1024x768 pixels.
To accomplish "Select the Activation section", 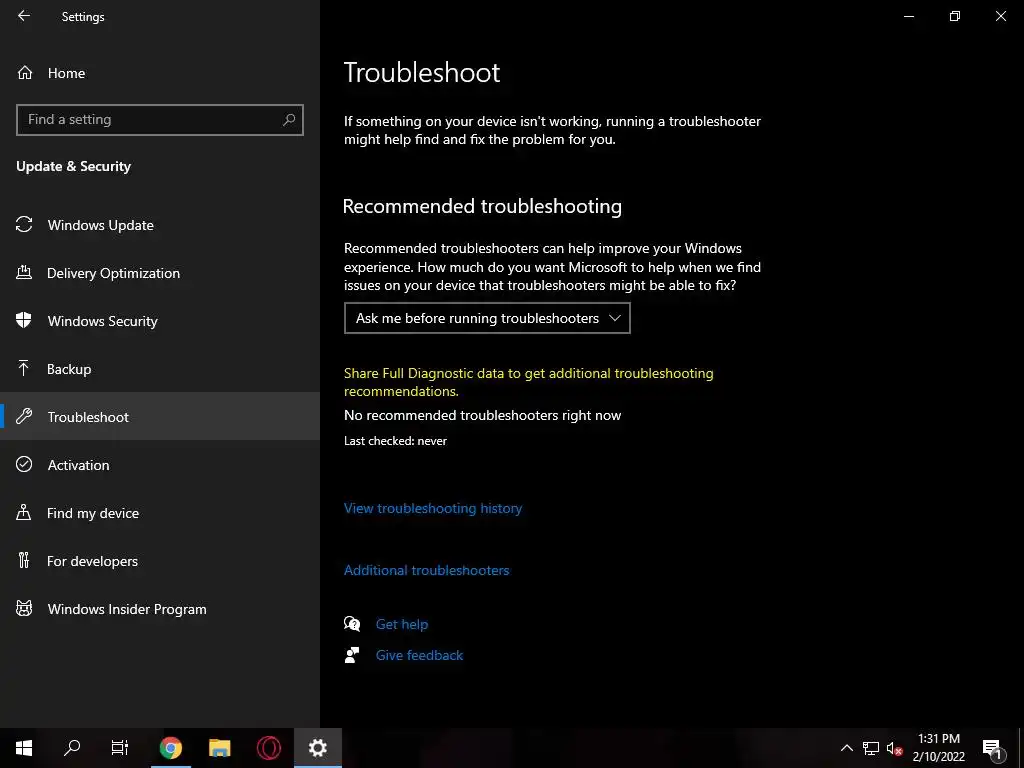I will click(x=160, y=464).
